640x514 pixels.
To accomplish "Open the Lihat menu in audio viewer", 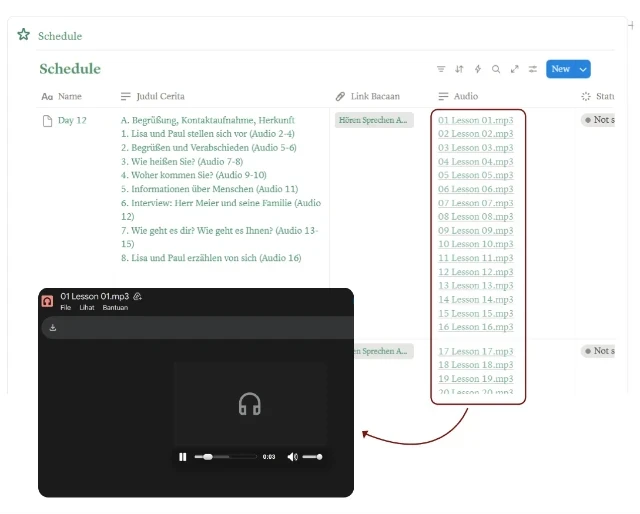I will [x=87, y=308].
